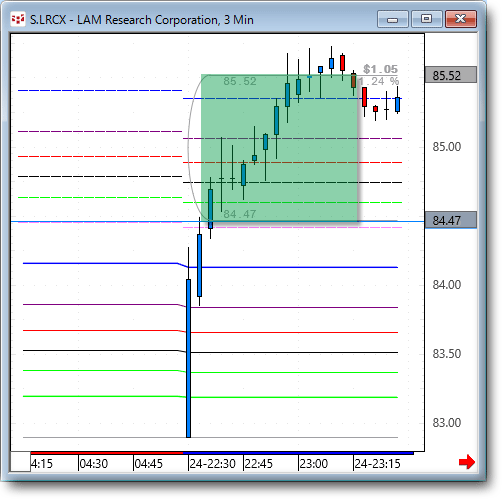This screenshot has height=499, width=504.
Task: Click the first red candle right of green box
Action: pyautogui.click(x=364, y=97)
